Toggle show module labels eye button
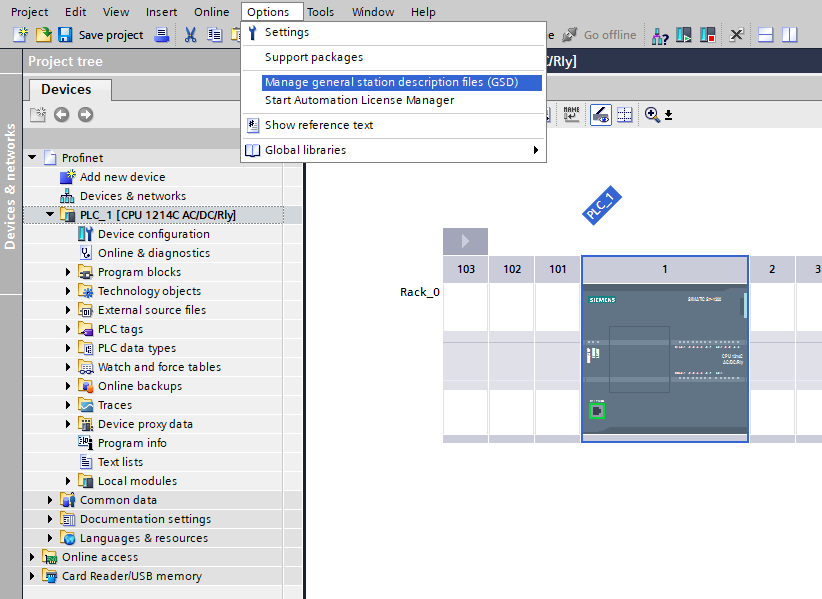 601,115
